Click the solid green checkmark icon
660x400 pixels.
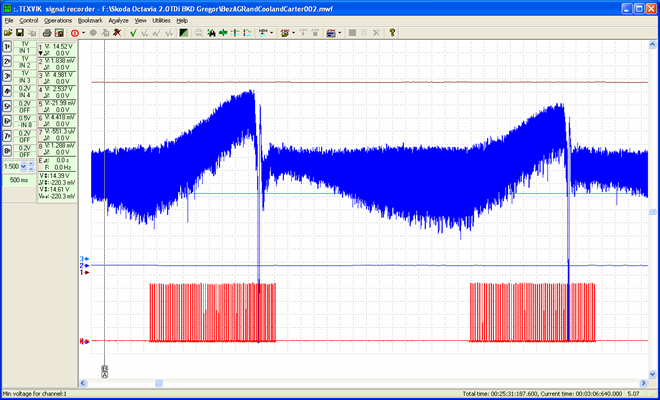click(133, 33)
